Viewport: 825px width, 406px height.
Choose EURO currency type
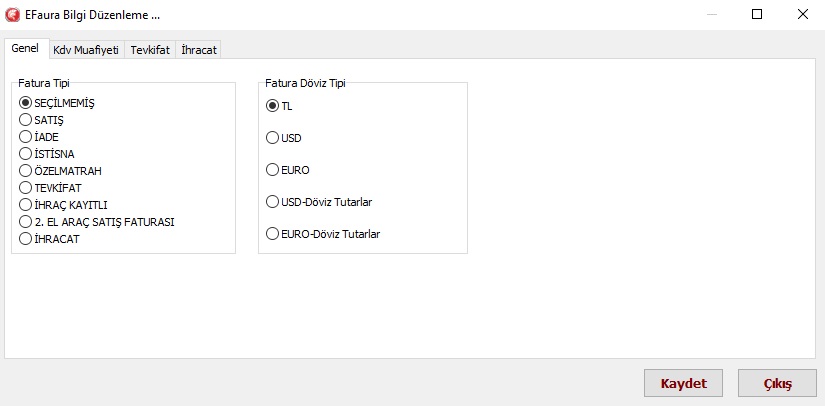point(273,170)
